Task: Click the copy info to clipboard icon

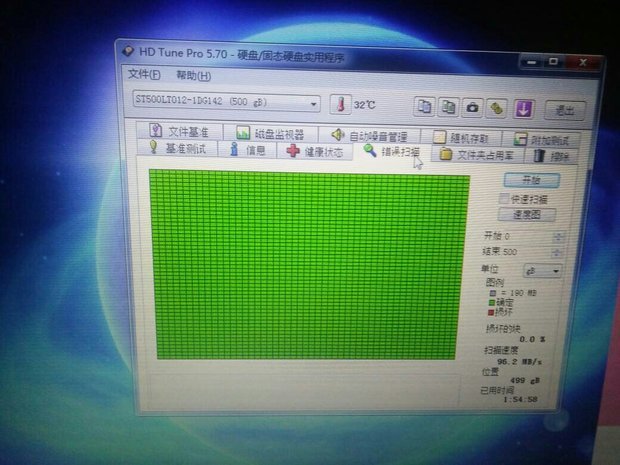Action: pyautogui.click(x=424, y=107)
